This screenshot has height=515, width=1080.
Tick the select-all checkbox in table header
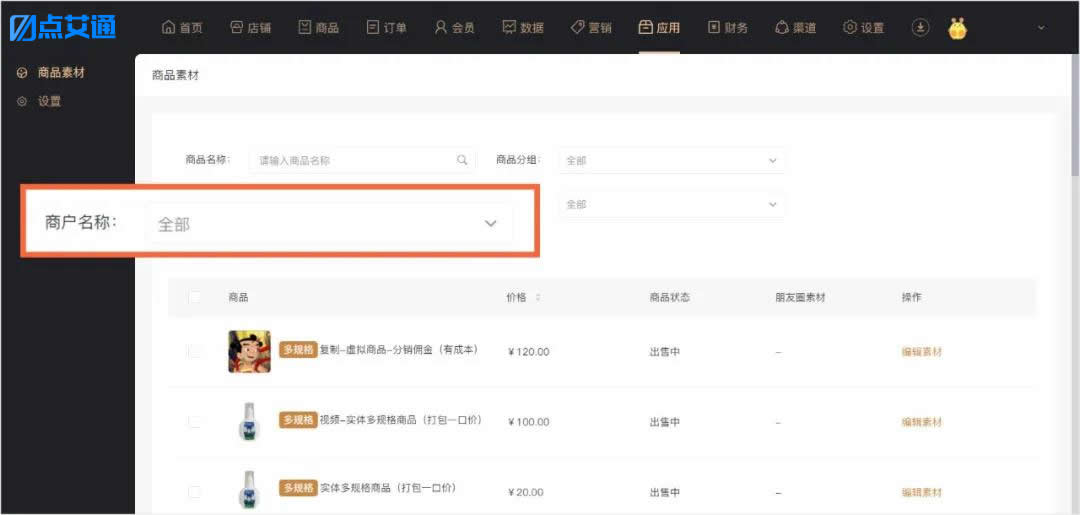pos(195,297)
